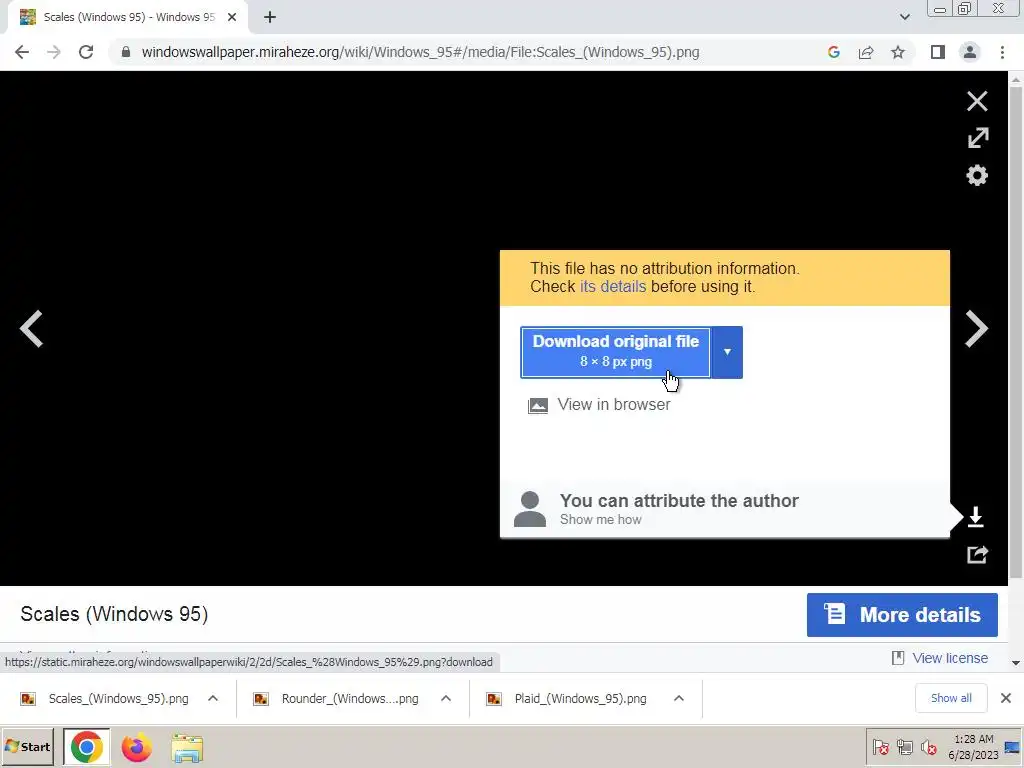The image size is (1024, 768).
Task: Click 'Show me how' for attribution
Action: click(x=601, y=520)
